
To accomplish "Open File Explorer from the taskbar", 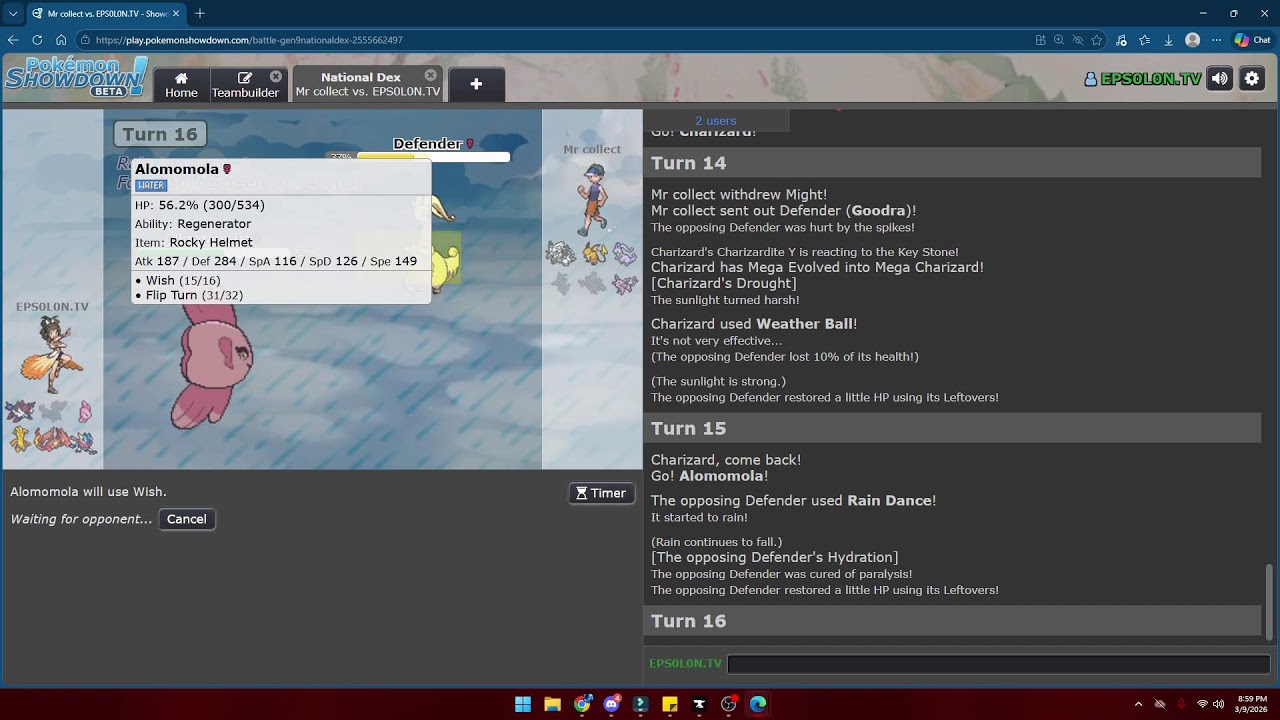I will point(552,704).
